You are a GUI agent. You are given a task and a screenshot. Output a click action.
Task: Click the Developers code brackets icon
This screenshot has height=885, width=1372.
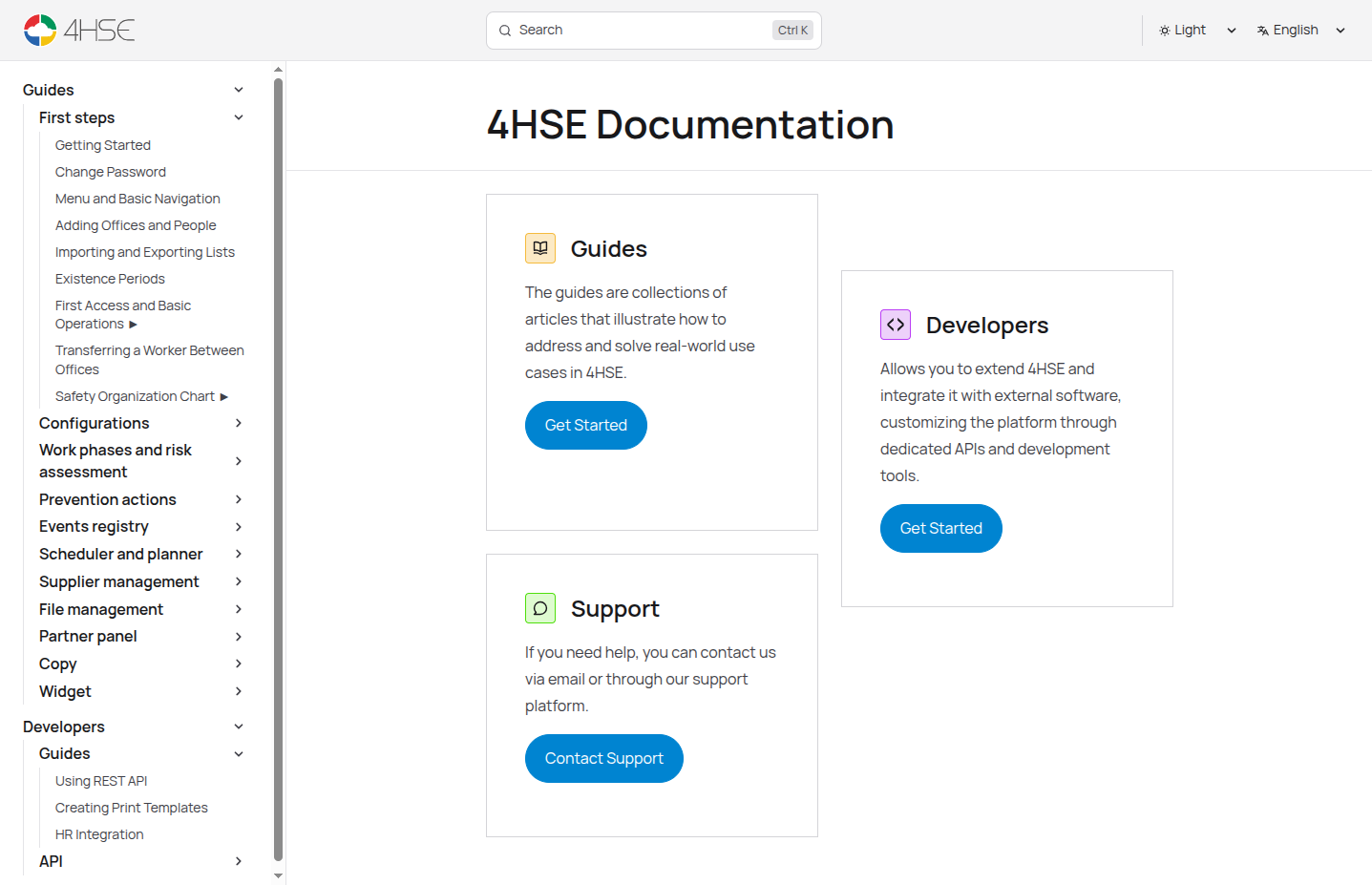pyautogui.click(x=896, y=325)
